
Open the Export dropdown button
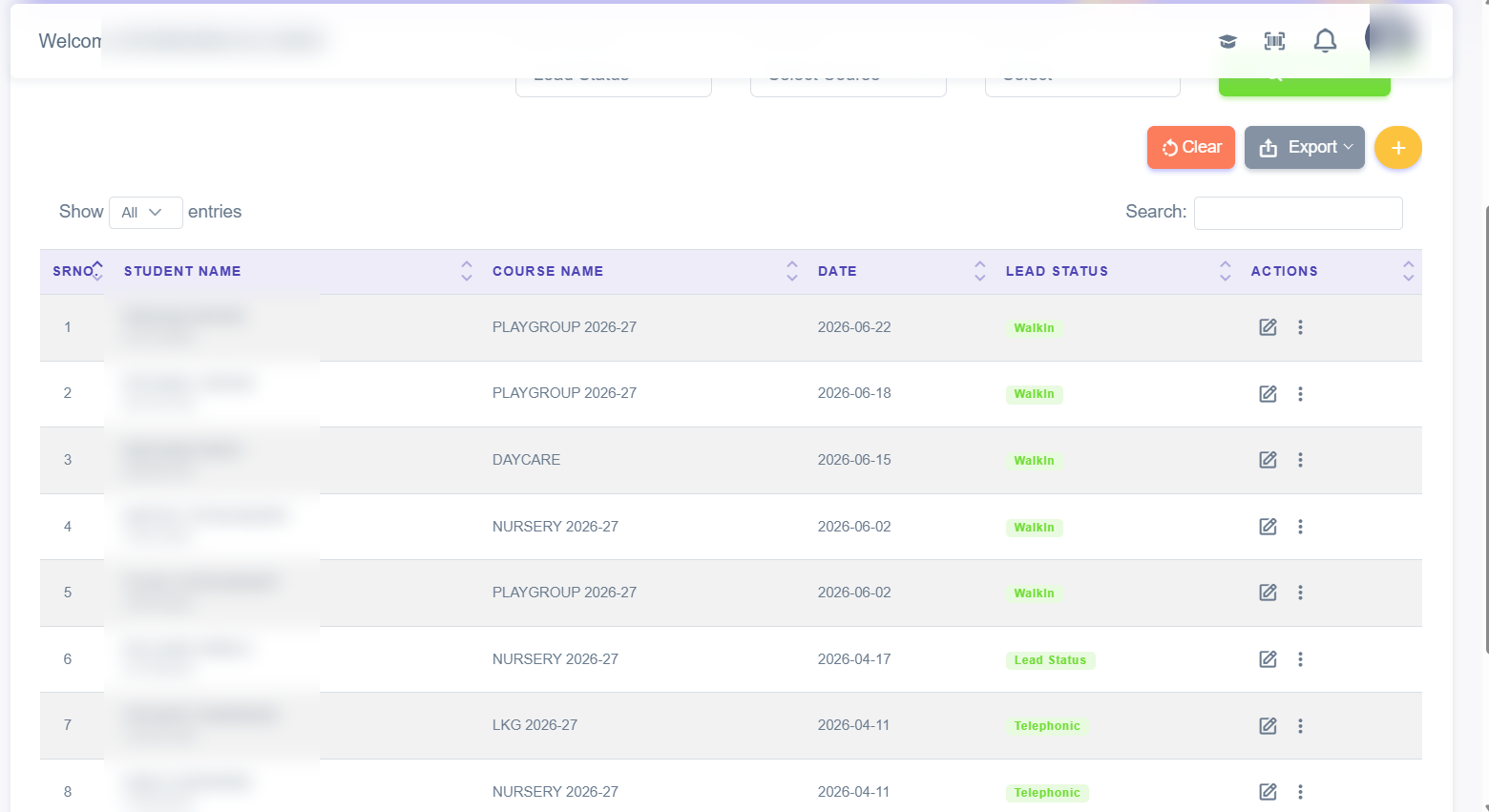[x=1305, y=148]
